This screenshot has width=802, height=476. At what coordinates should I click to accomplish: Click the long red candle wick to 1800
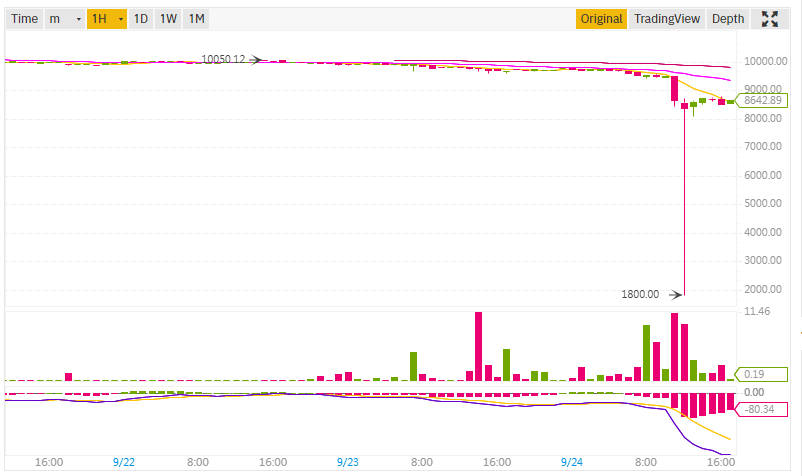pos(684,202)
